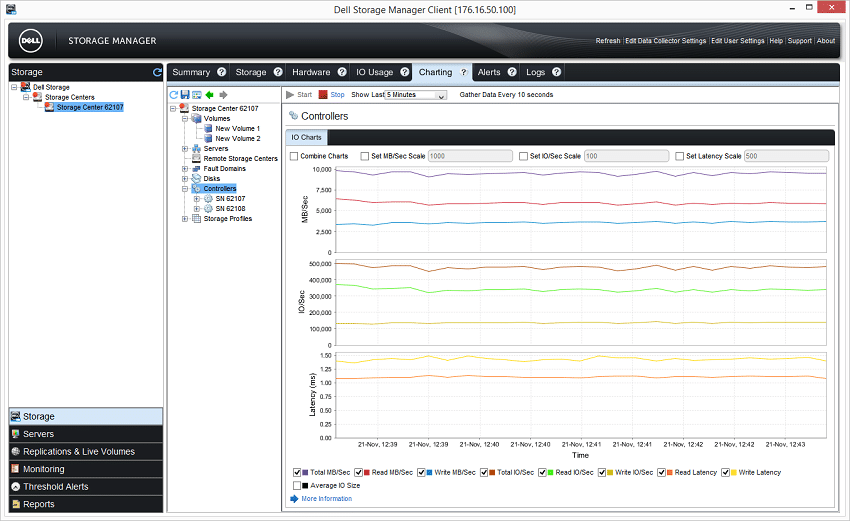Open the Threshold Alerts view in sidebar
Image resolution: width=850 pixels, height=521 pixels.
86,486
